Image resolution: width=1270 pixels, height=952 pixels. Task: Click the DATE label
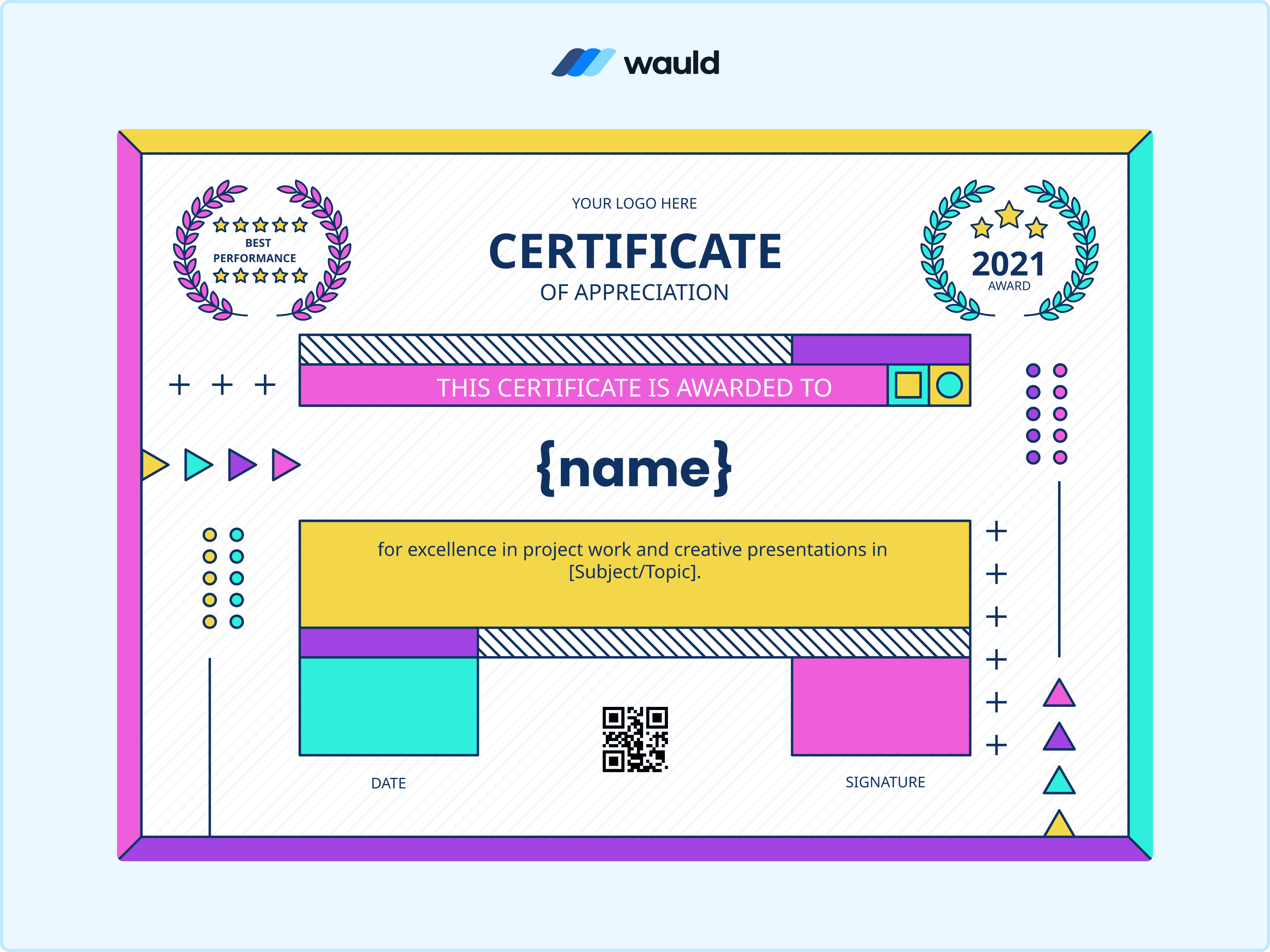coord(389,783)
